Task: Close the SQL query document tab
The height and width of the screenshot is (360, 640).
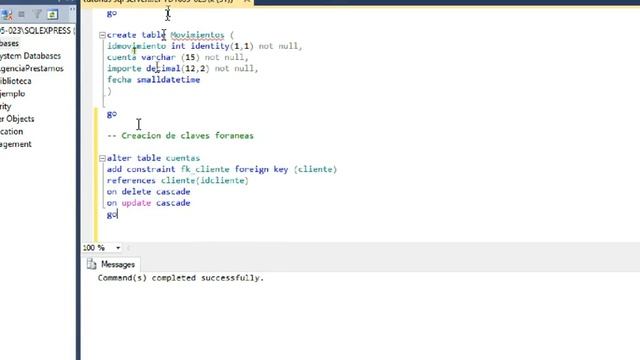Action: point(247,2)
